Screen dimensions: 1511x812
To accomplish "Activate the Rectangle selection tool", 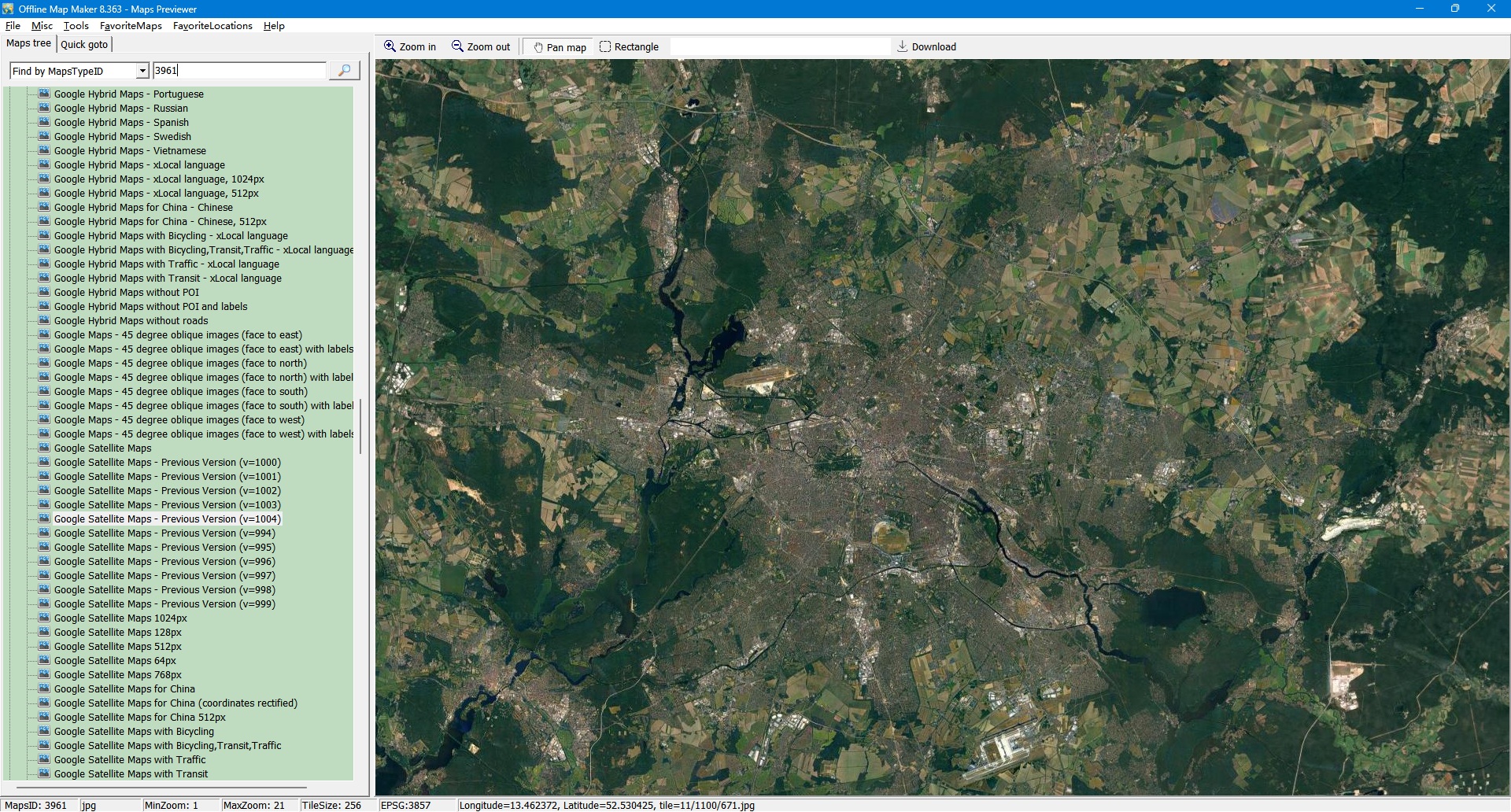I will pyautogui.click(x=605, y=46).
